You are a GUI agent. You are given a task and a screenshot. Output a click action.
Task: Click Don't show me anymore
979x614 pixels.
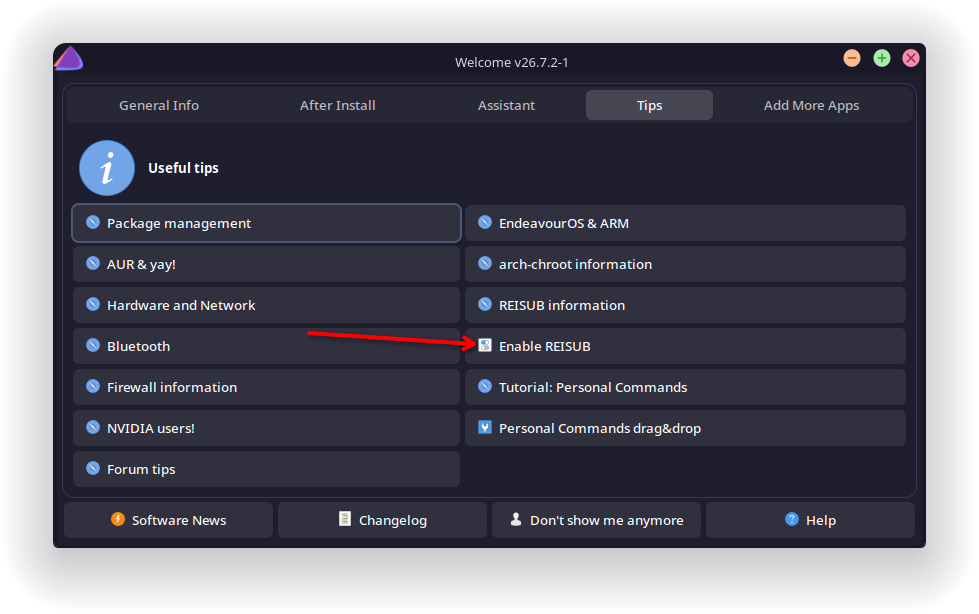click(596, 520)
